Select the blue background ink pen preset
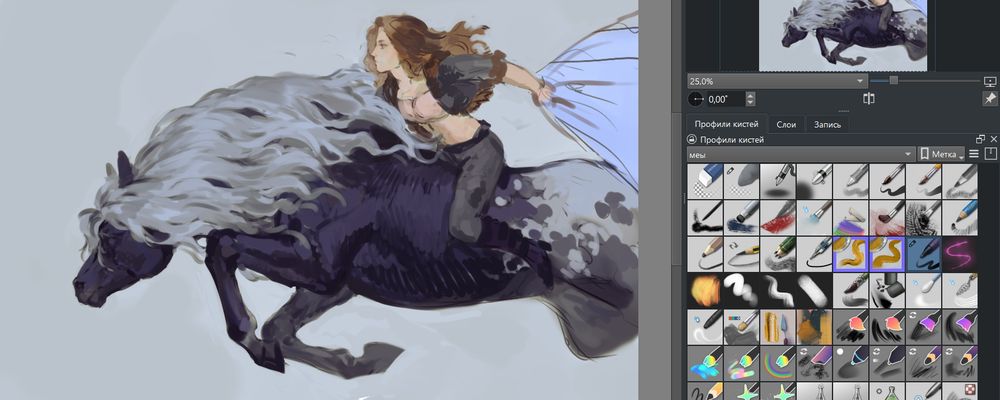The height and width of the screenshot is (400, 1000). tap(923, 254)
